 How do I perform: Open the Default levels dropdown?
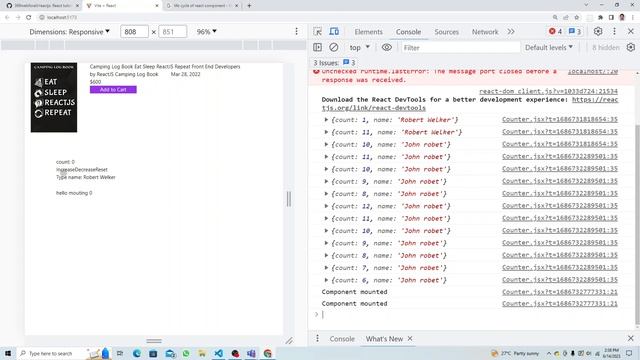coord(549,47)
